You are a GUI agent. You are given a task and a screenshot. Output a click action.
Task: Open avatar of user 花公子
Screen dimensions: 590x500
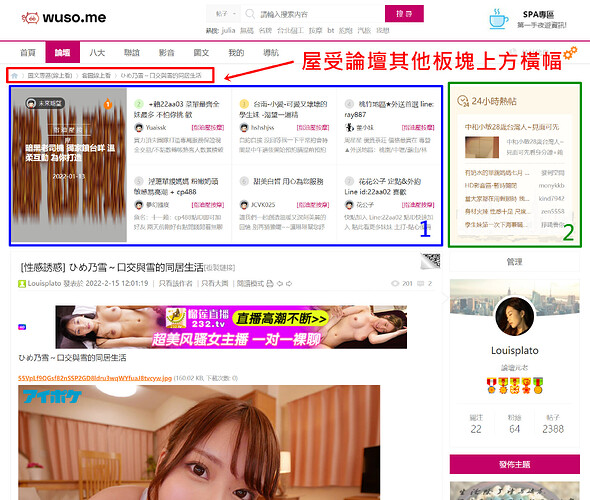(x=349, y=205)
